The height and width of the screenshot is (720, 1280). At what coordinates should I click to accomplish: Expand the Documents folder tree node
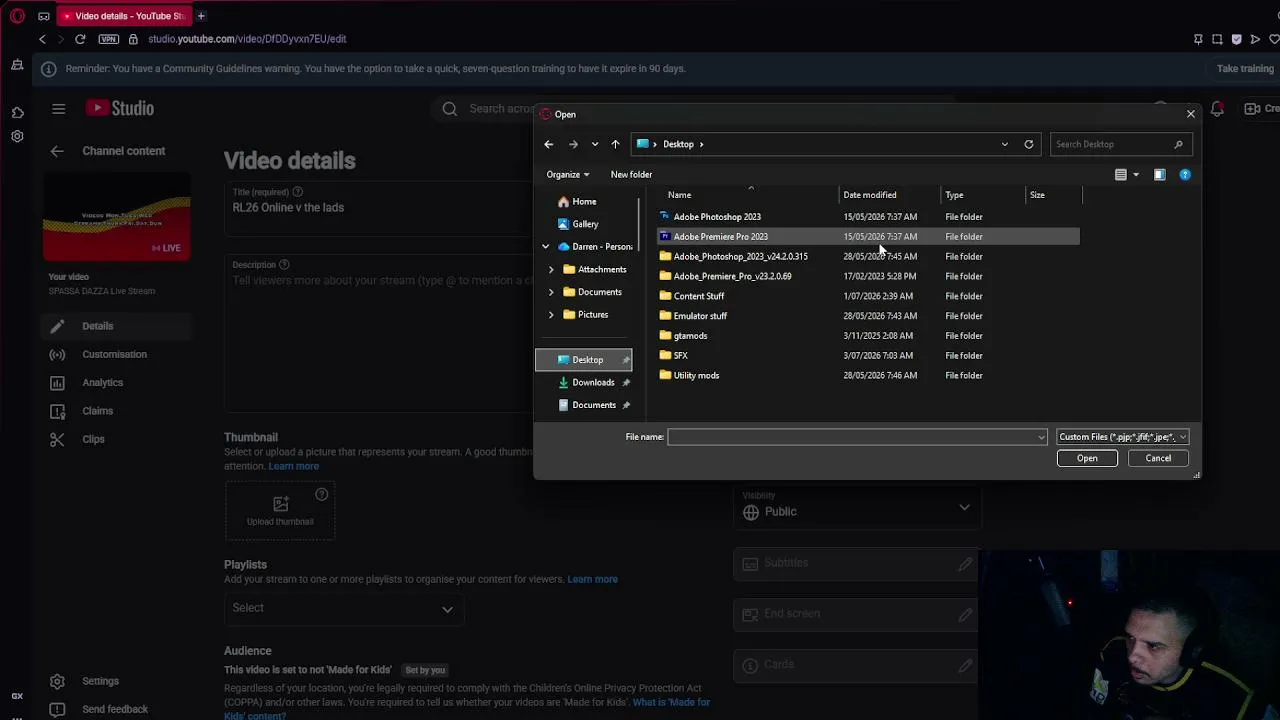pos(551,292)
